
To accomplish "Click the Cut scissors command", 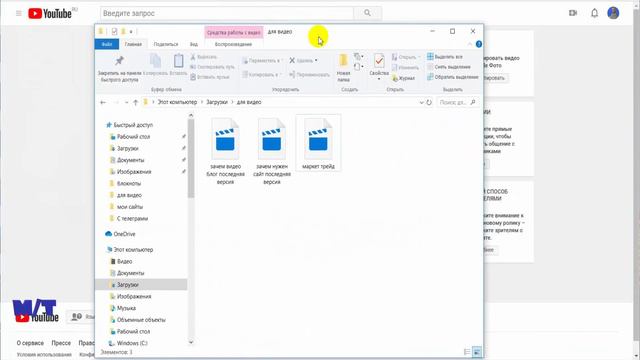I will 204,57.
